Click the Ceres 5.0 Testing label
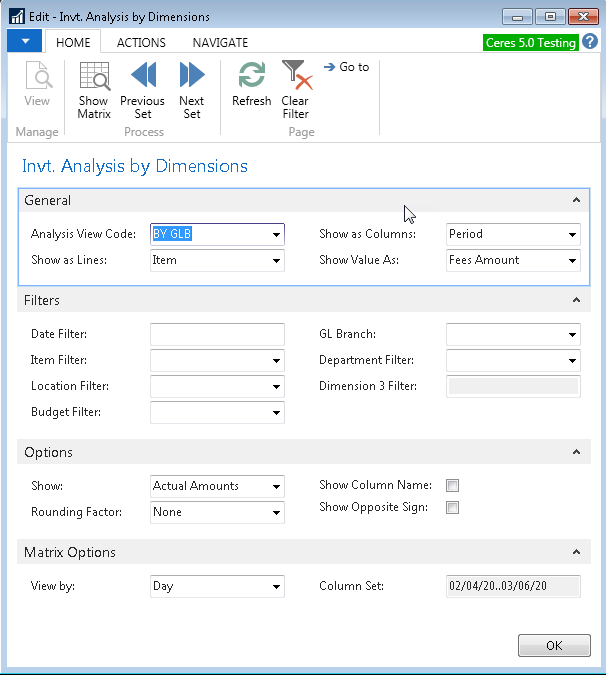 coord(529,42)
